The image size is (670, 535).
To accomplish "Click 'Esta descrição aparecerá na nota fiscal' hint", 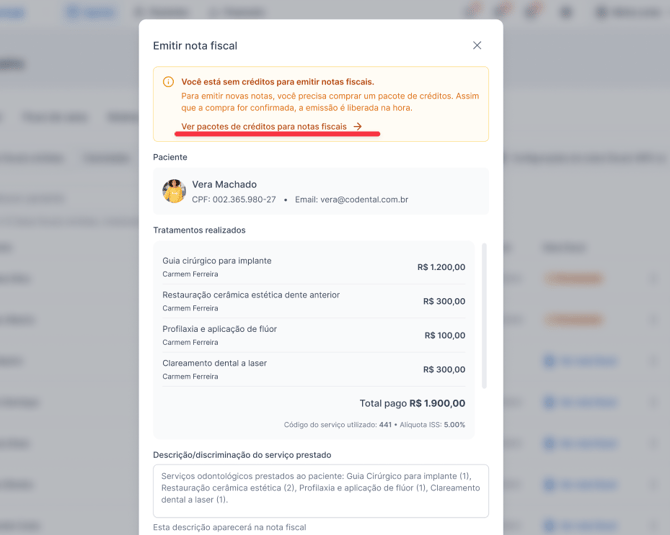I will tap(229, 527).
